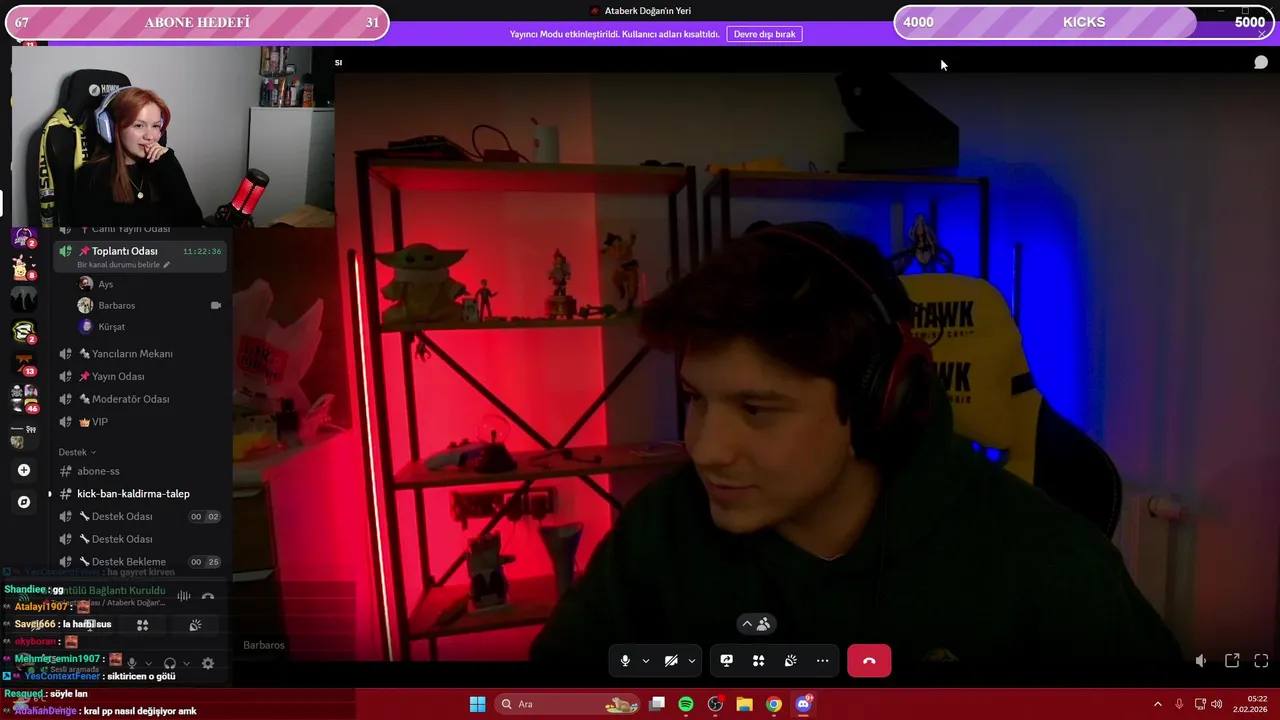This screenshot has width=1280, height=720.
Task: Add a server plus icon
Action: point(24,470)
